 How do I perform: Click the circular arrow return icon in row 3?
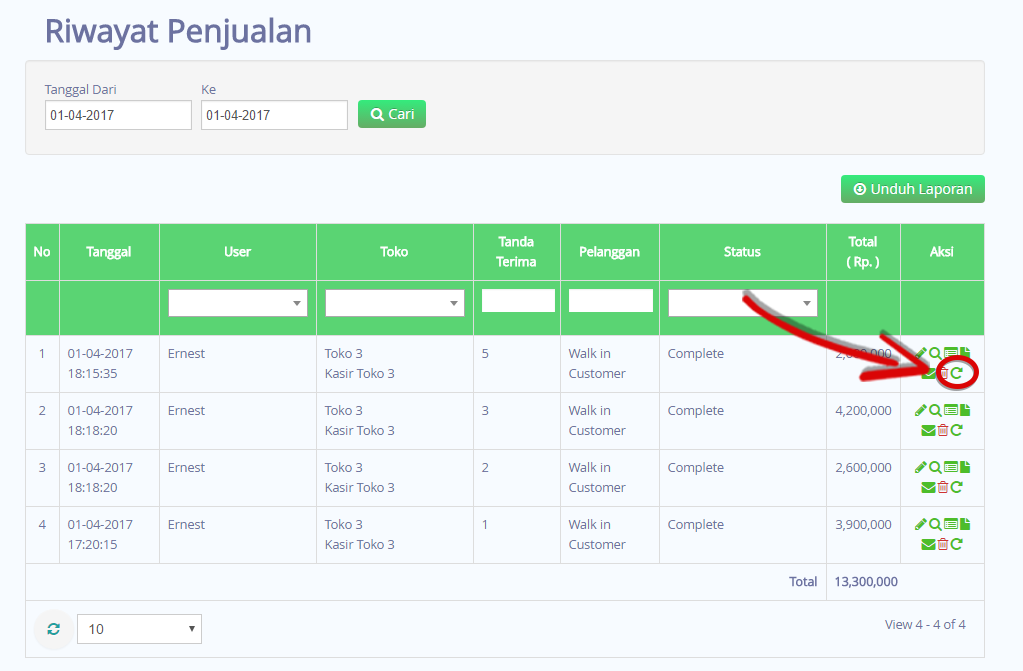coord(957,487)
